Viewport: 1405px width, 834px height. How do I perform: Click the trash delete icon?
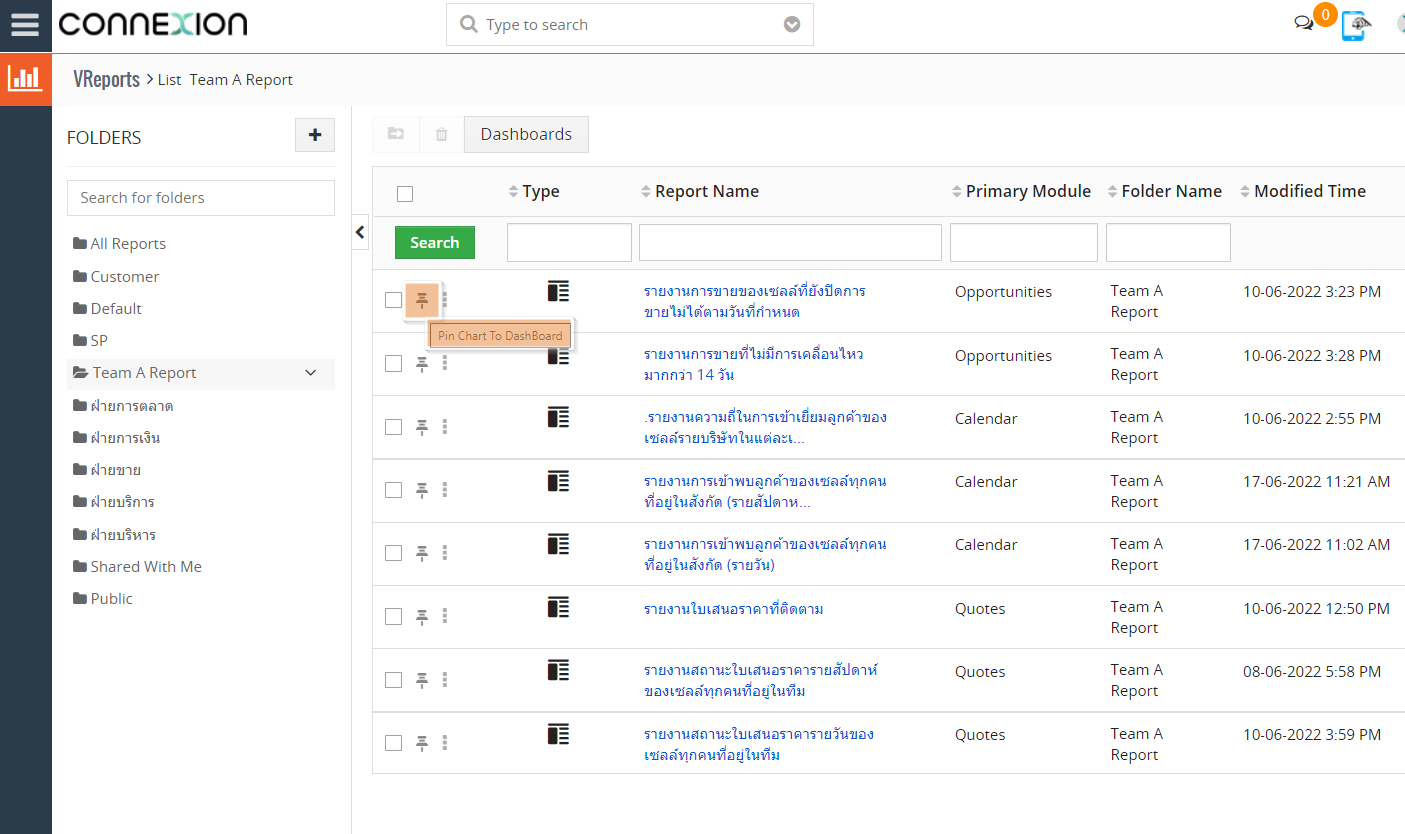441,134
